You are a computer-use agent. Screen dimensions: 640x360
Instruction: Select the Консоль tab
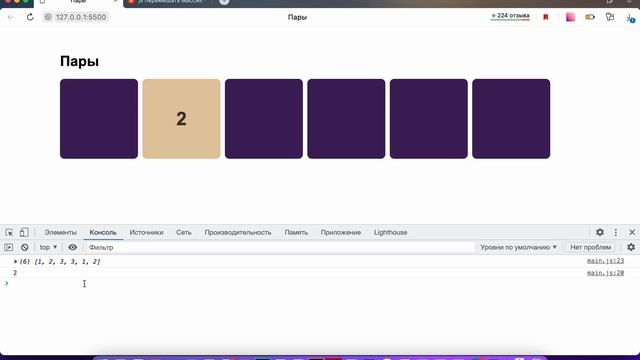tap(103, 232)
